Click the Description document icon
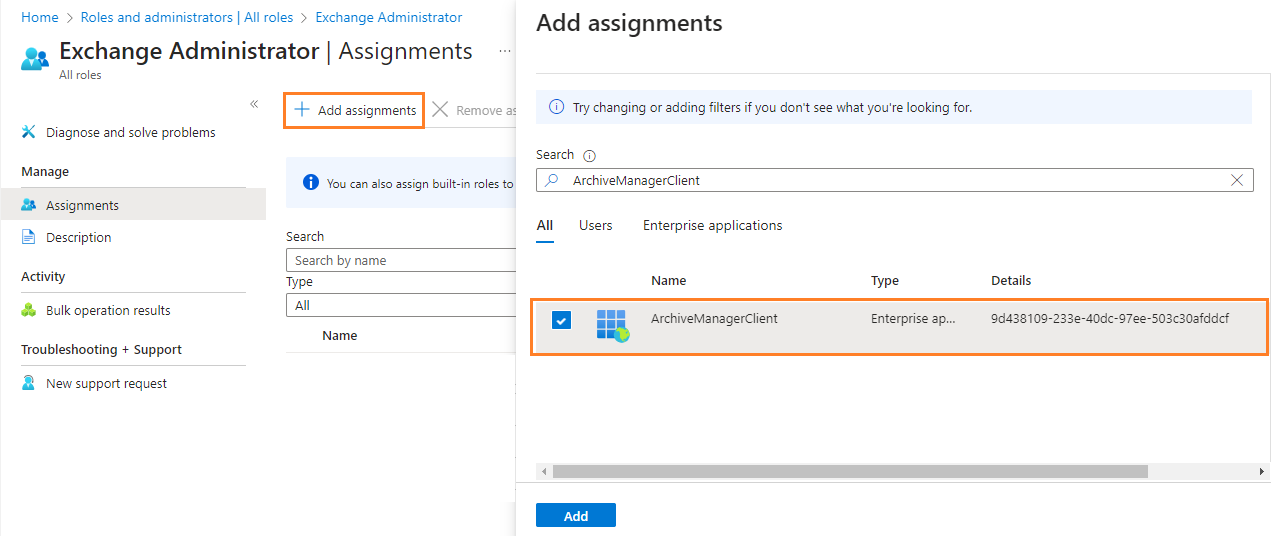Screen dimensions: 1271x536 [29, 237]
